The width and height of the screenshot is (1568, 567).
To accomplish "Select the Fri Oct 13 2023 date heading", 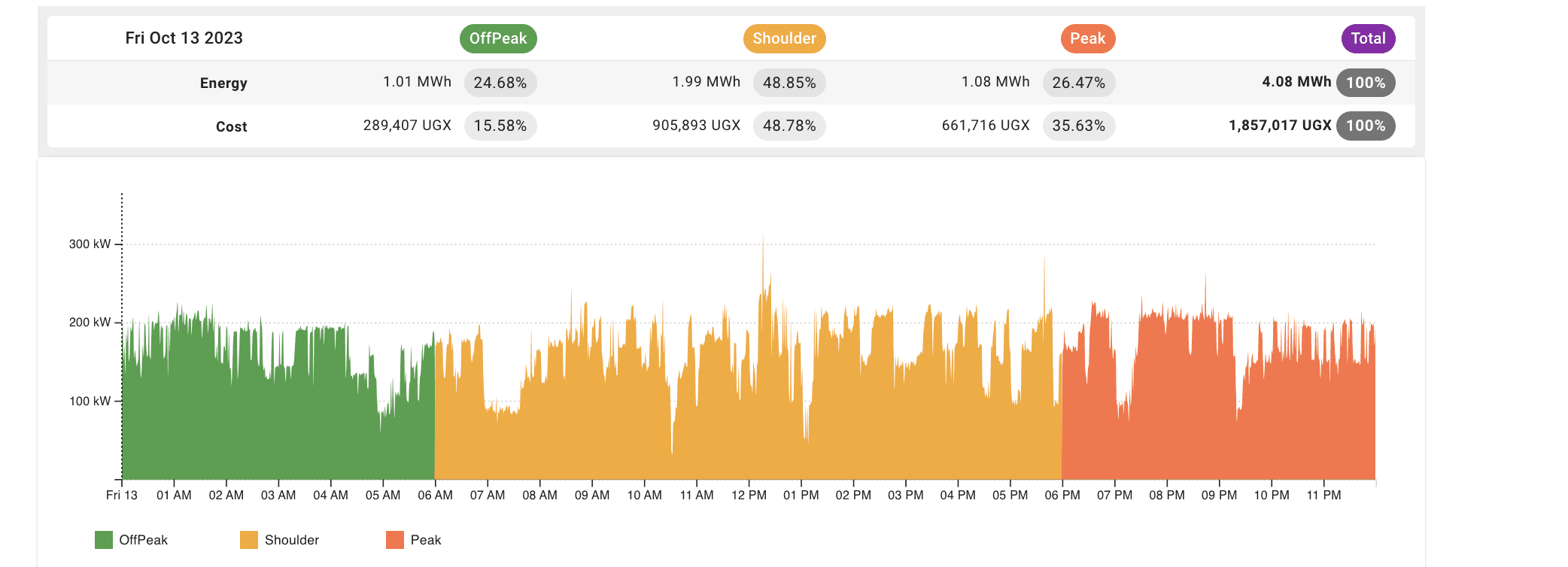I will (184, 38).
